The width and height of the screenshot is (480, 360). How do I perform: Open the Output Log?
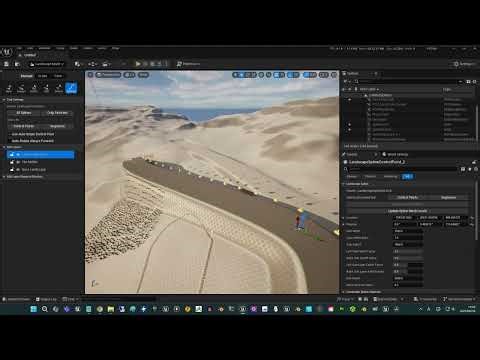pyautogui.click(x=46, y=299)
